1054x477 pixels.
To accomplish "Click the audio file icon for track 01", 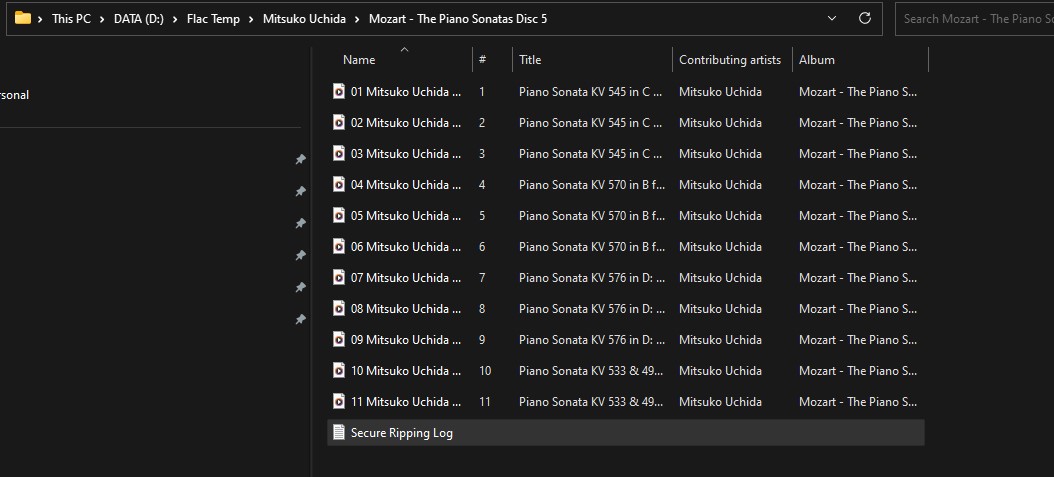I will click(339, 91).
